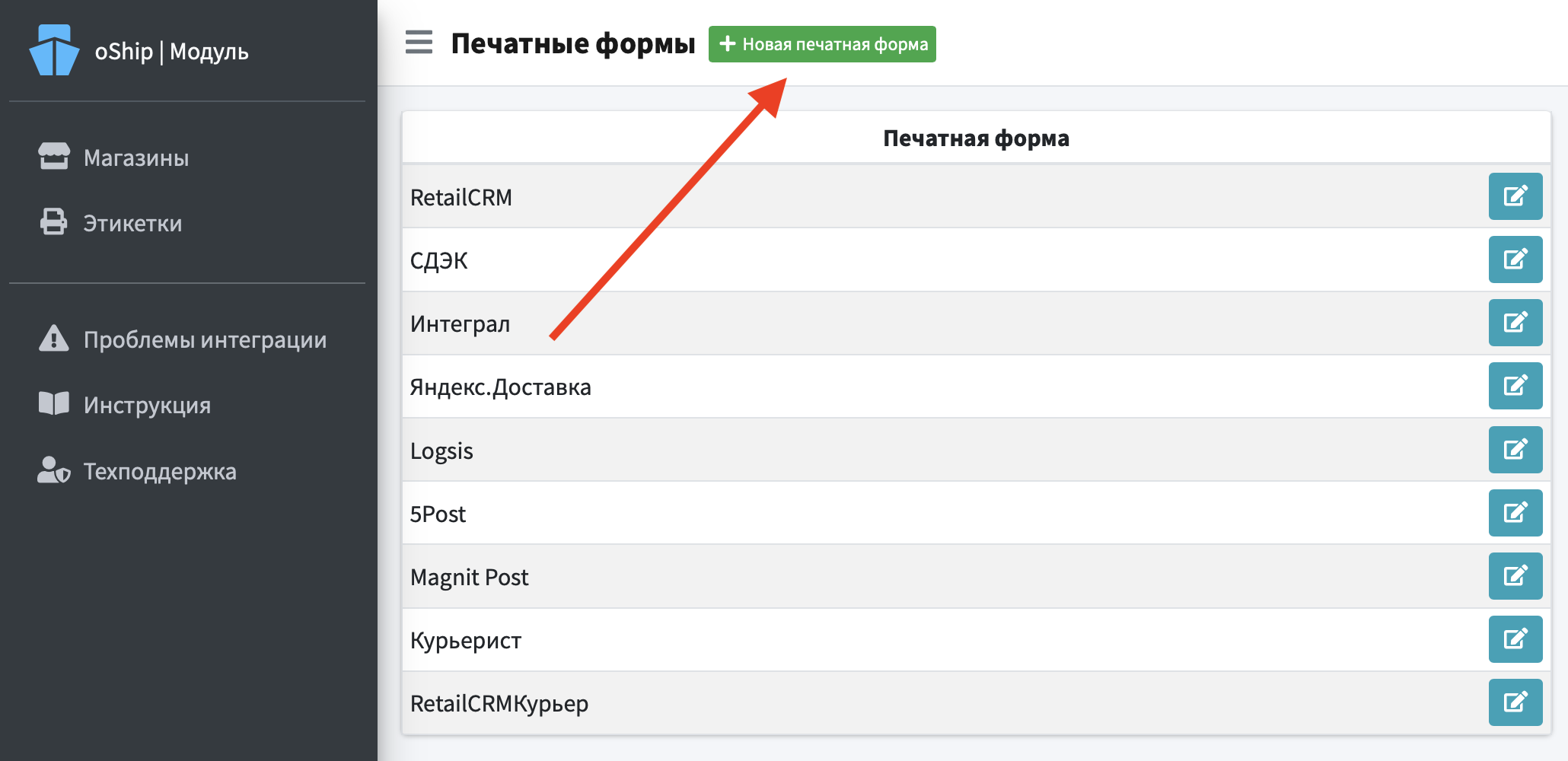Click the Магазины store icon

coord(54,156)
